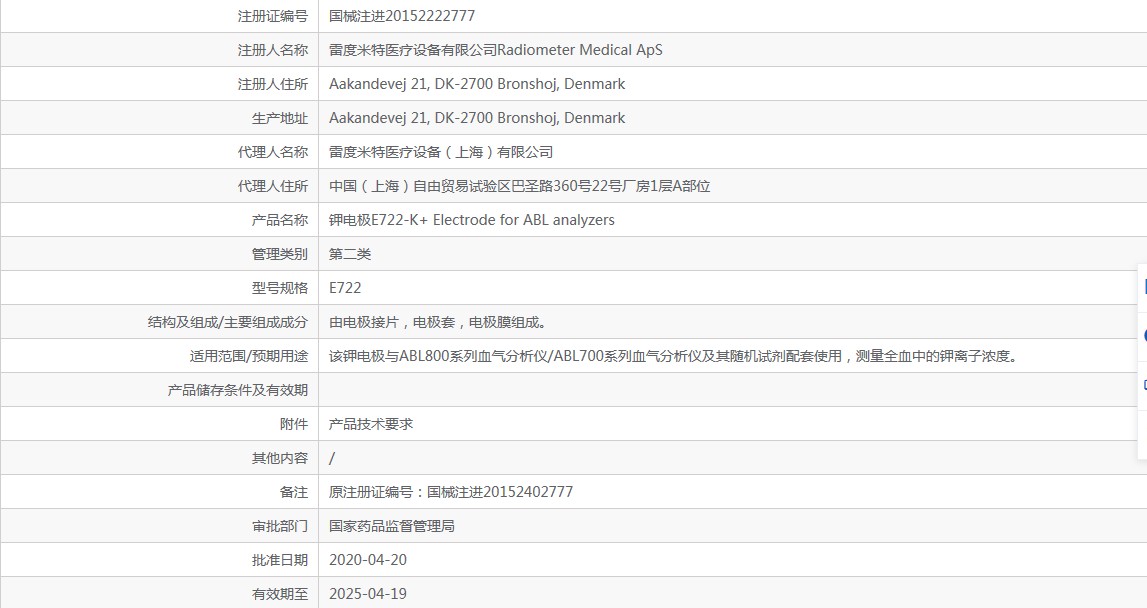Click the 注册人名称 label

(272, 50)
